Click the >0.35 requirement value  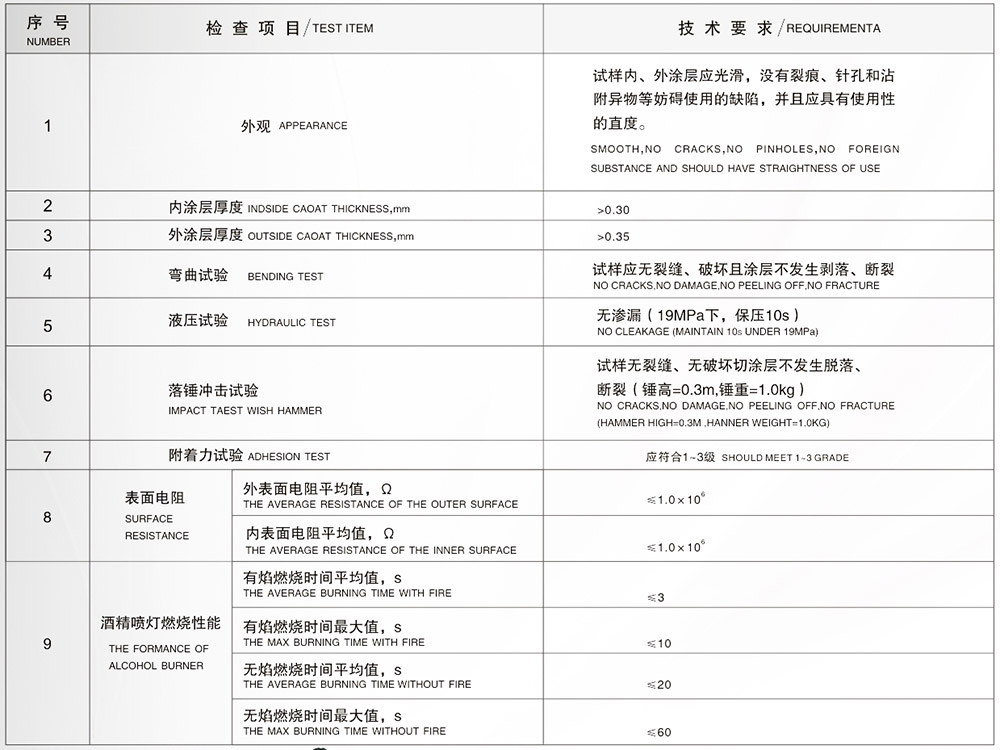(613, 237)
